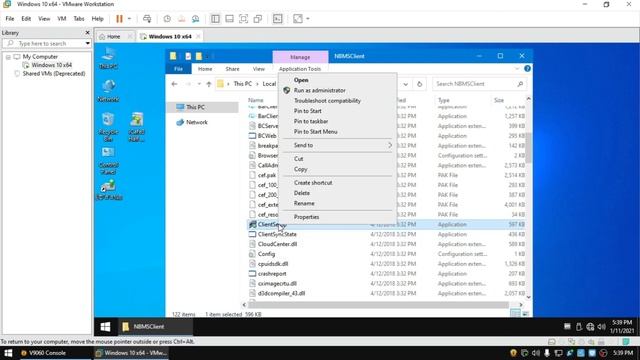Open Properties from the context menu

click(307, 217)
